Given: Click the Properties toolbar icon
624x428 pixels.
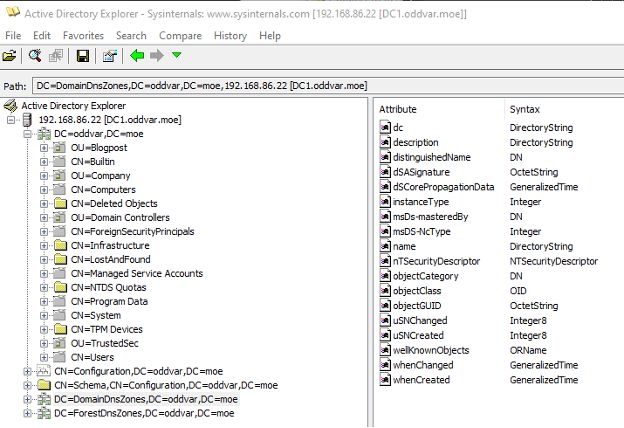Looking at the screenshot, I should click(x=109, y=56).
